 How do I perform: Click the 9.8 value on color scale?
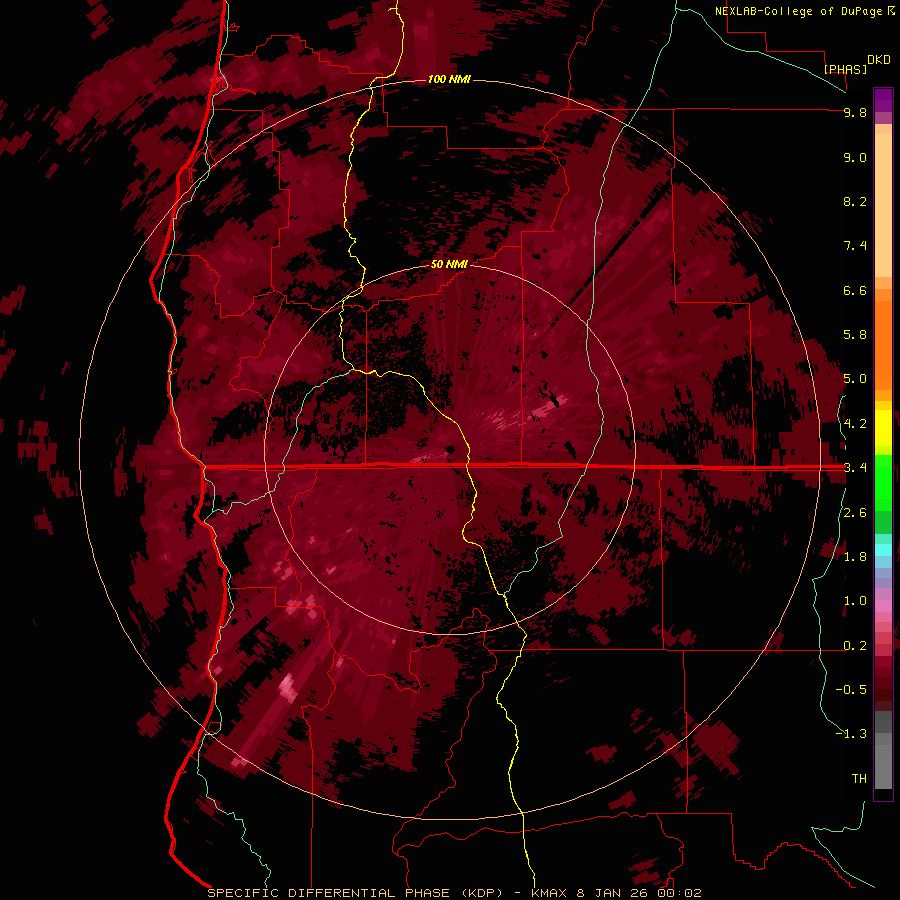point(855,112)
